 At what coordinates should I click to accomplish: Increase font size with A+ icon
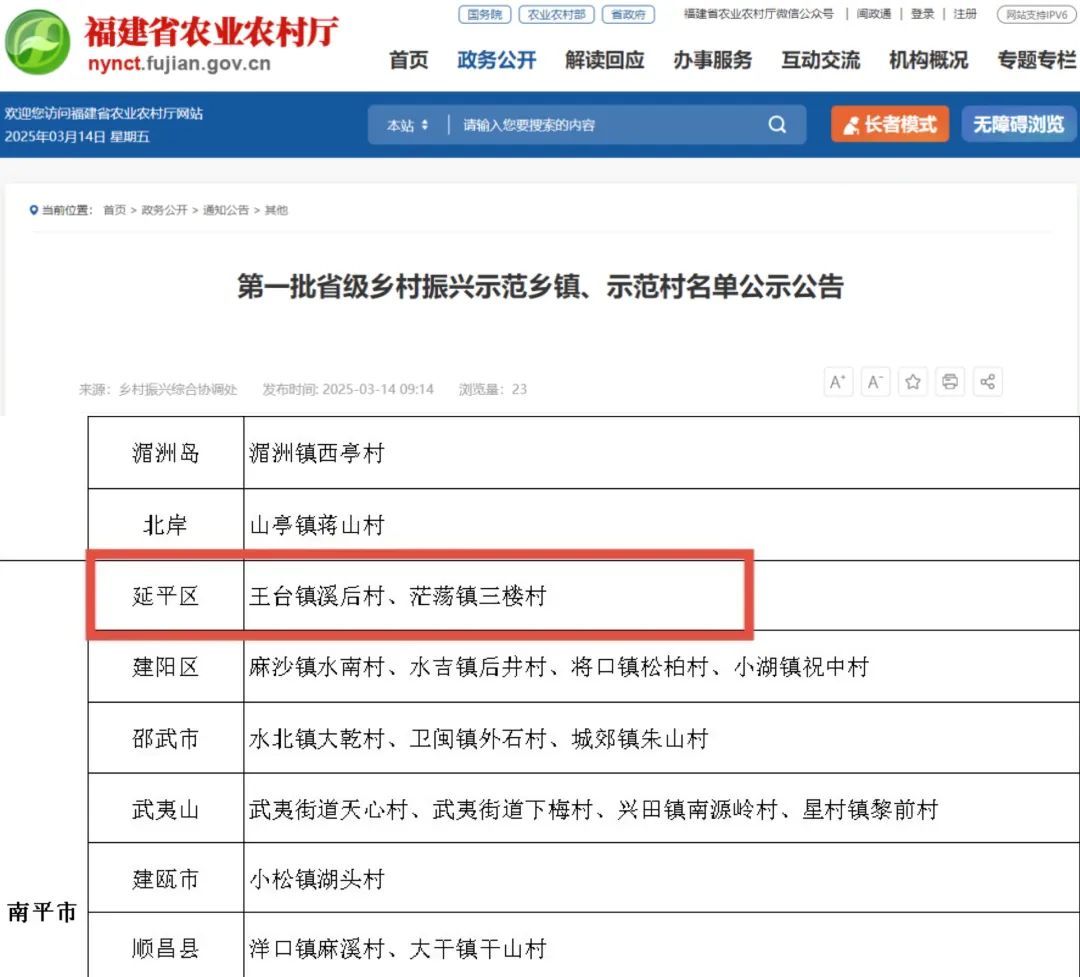point(838,382)
